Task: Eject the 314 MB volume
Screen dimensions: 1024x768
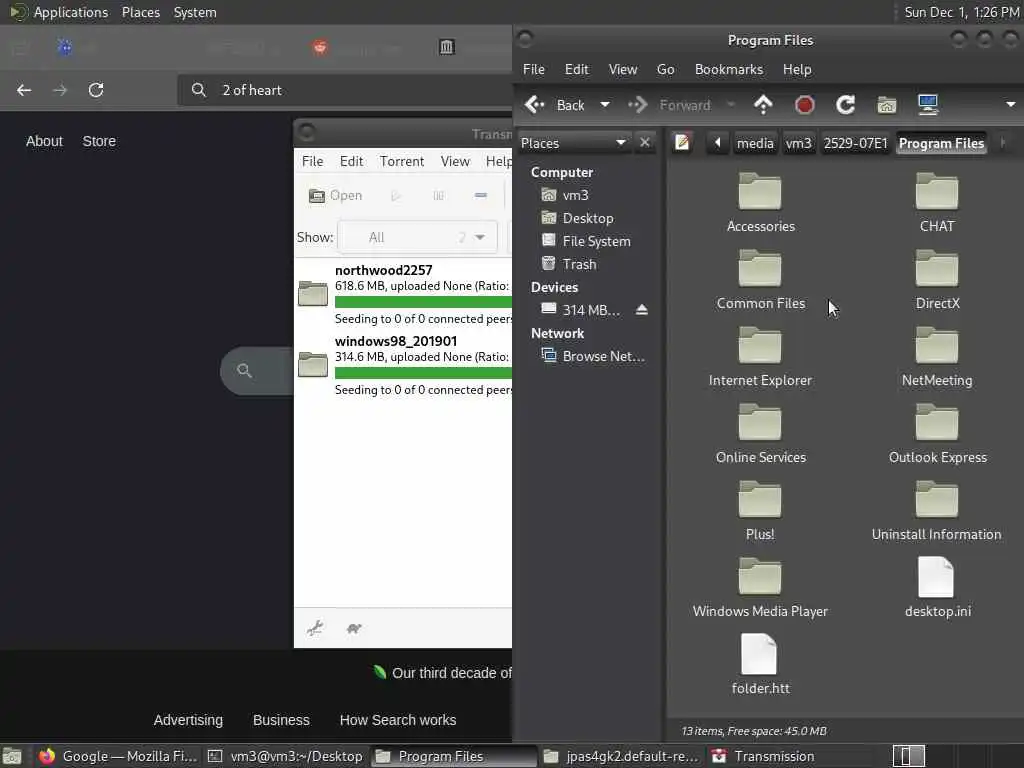Action: point(641,310)
